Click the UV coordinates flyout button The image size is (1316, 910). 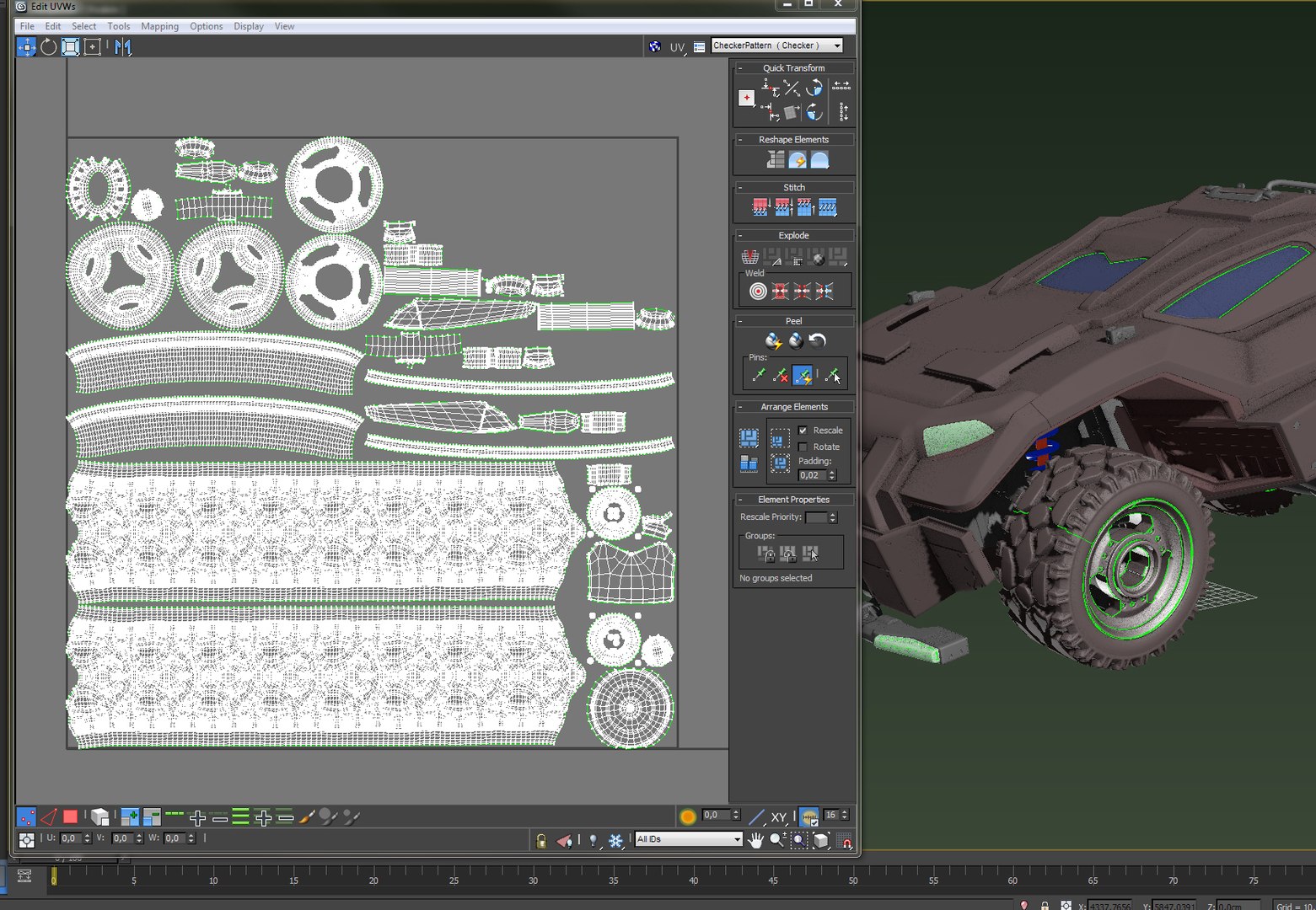[x=678, y=47]
